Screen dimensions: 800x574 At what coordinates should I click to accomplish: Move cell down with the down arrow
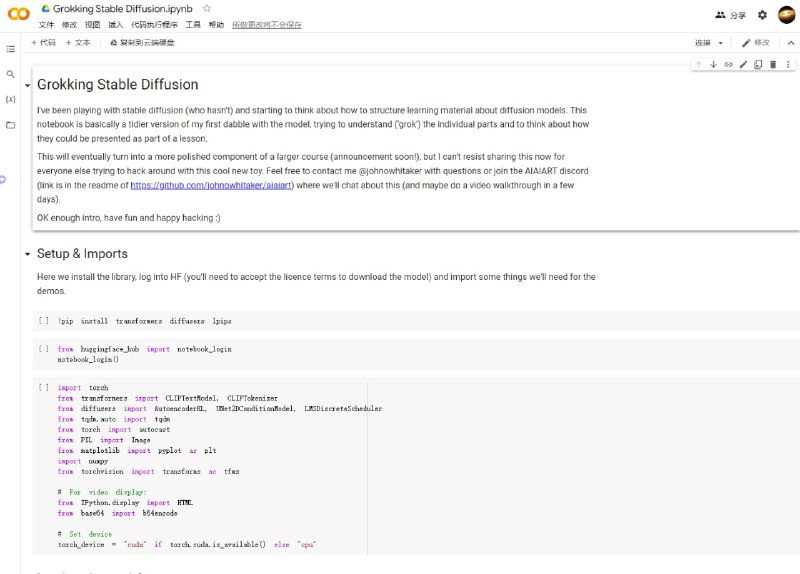(x=713, y=64)
